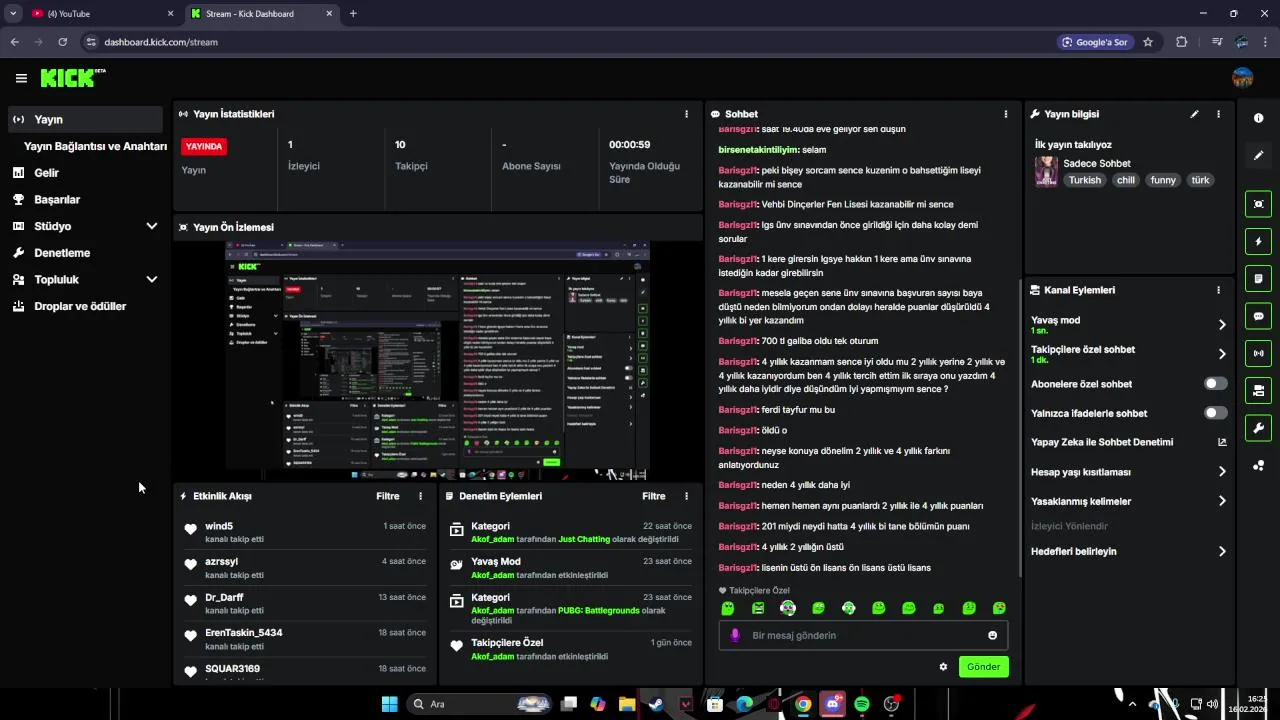
Task: Open the emoji picker in message box
Action: [x=992, y=635]
